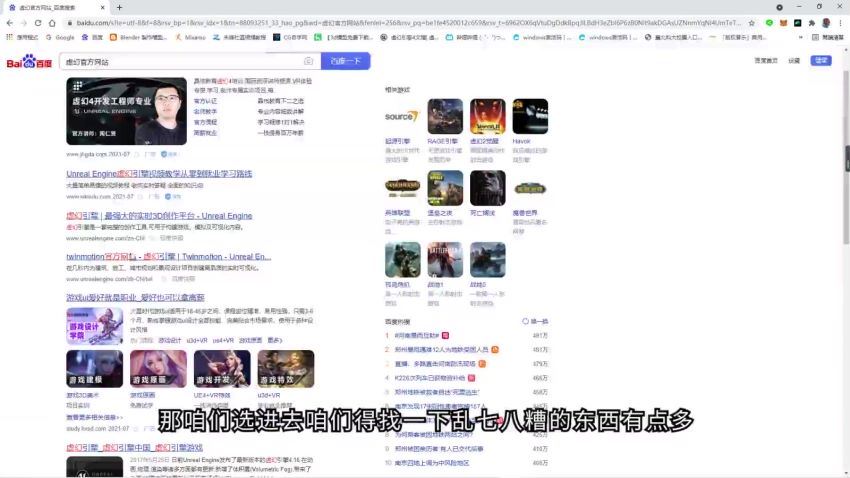Screen dimensions: 850x478
Task: Open the MetaMask fox extension icon
Action: pyautogui.click(x=783, y=23)
